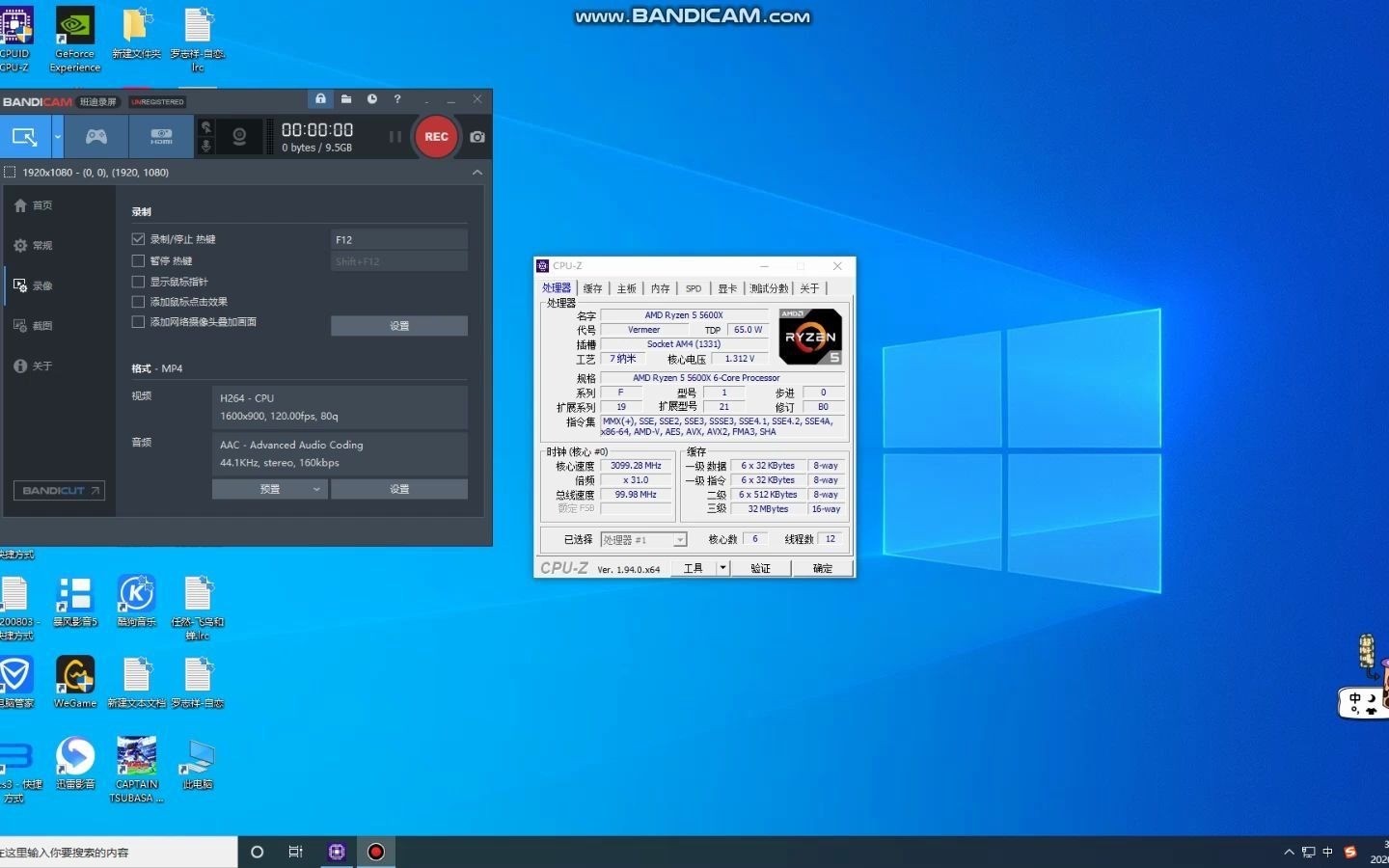Click the Ryzen 5 logo in CPU-Z
1389x868 pixels.
tap(810, 337)
